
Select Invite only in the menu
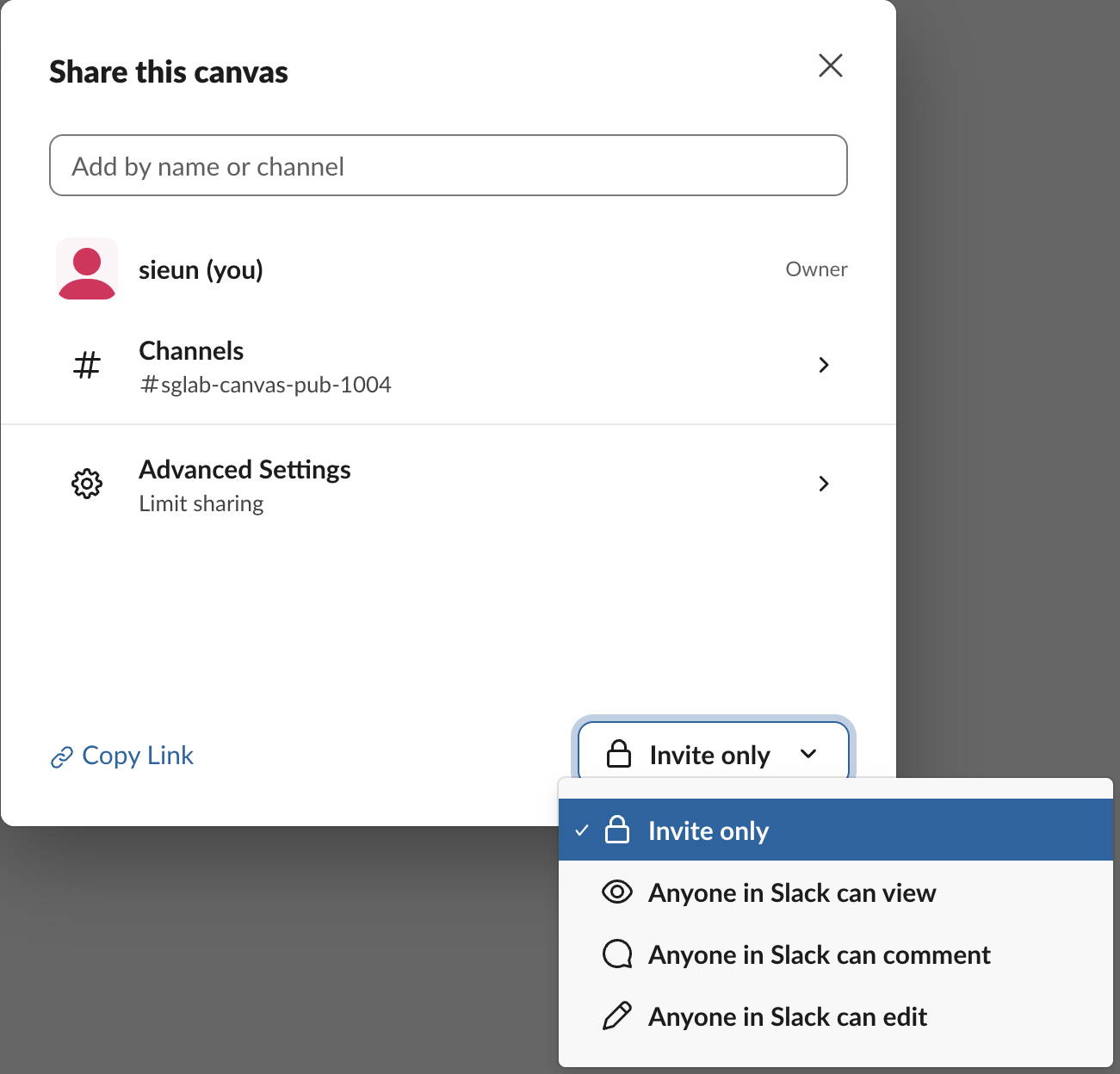click(836, 830)
